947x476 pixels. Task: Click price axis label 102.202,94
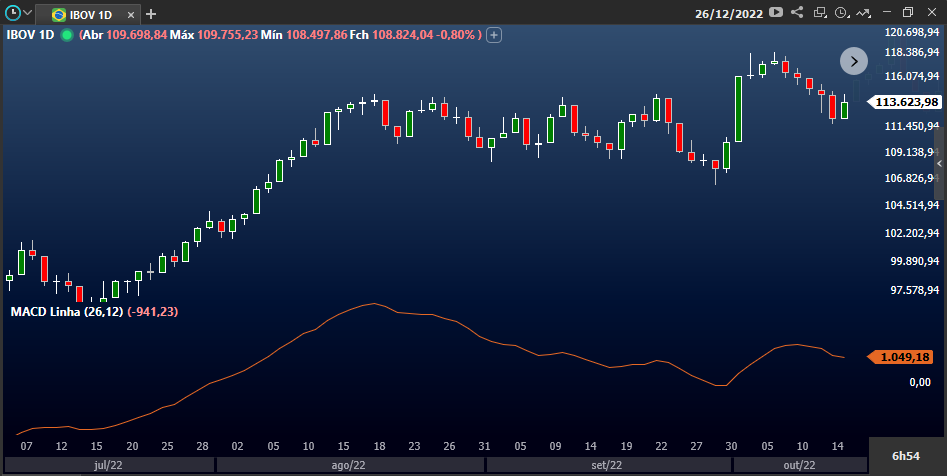[x=911, y=233]
